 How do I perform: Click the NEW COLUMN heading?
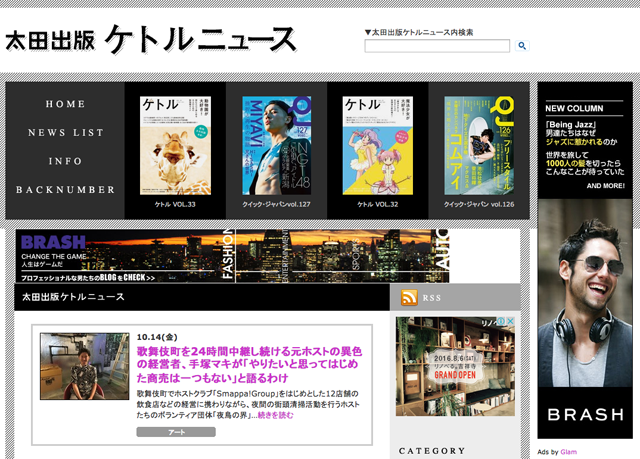[574, 109]
